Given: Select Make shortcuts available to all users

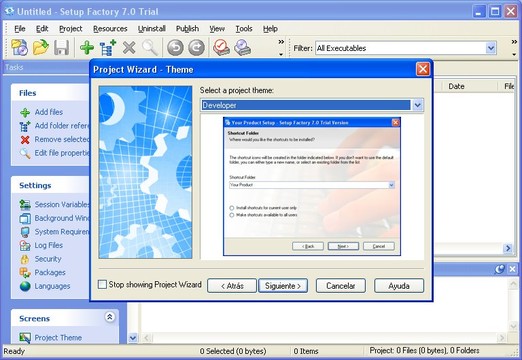Looking at the screenshot, I should (232, 215).
